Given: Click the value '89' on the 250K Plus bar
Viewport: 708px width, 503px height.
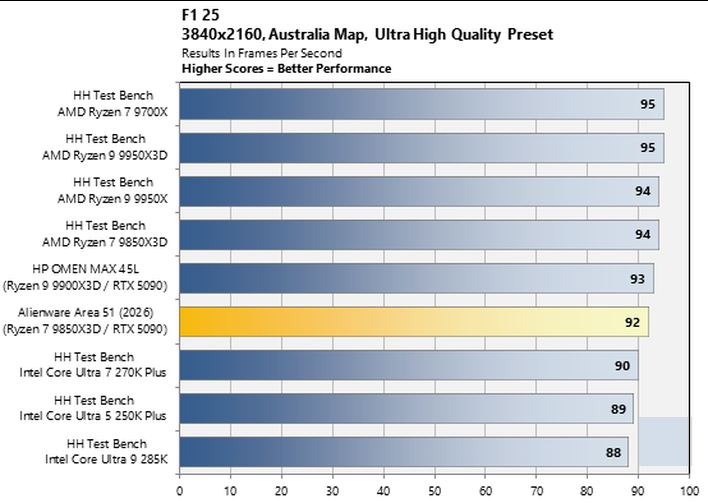Looking at the screenshot, I should point(618,409).
